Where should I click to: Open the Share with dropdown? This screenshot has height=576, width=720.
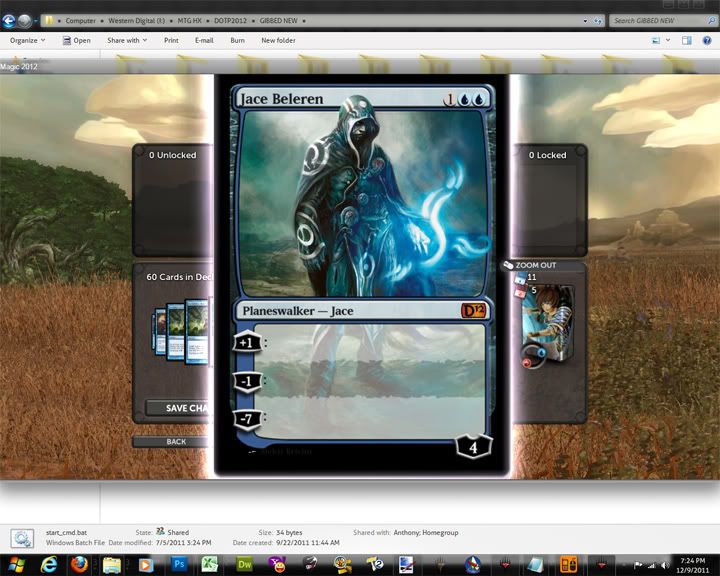pos(127,40)
